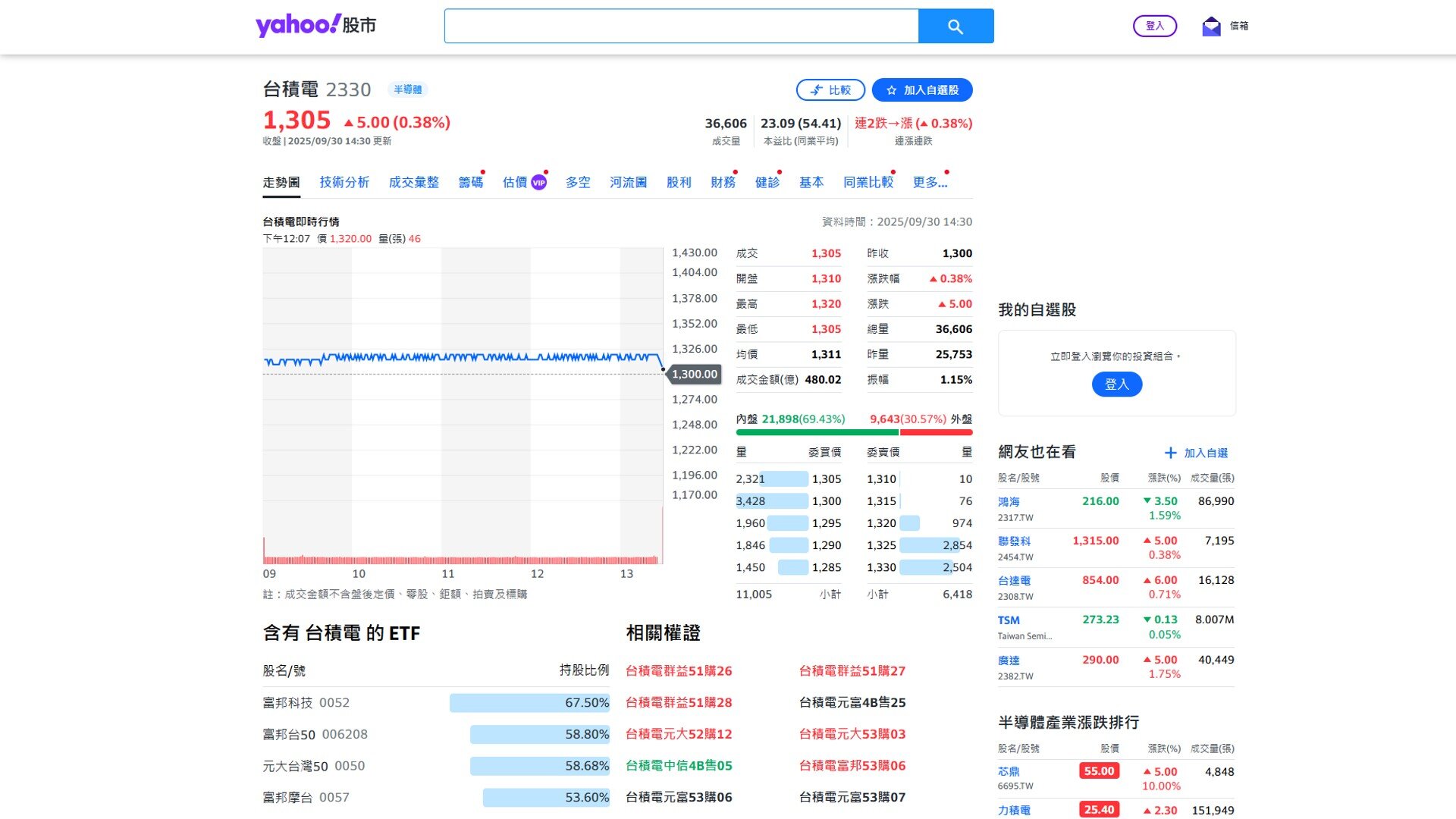Open 聯發科 stock link
This screenshot has height=819, width=1456.
1014,541
